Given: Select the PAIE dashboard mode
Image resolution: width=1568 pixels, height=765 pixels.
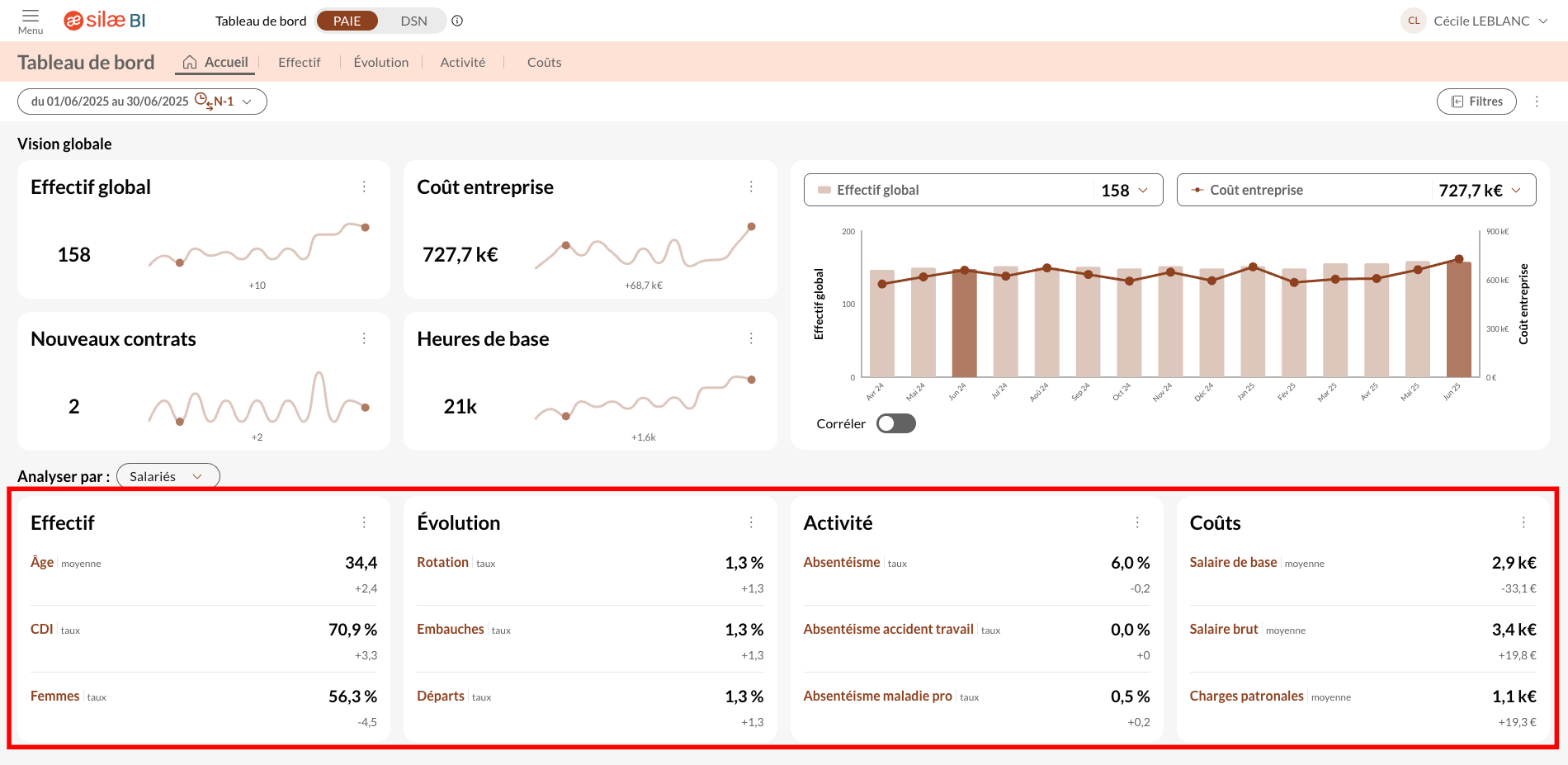Looking at the screenshot, I should click(x=347, y=21).
